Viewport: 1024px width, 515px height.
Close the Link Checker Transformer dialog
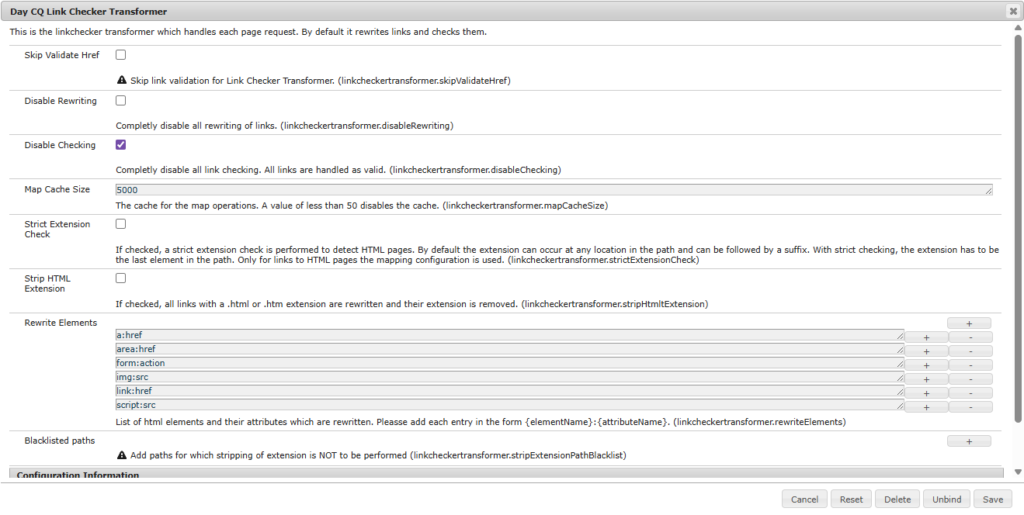pyautogui.click(x=1013, y=11)
